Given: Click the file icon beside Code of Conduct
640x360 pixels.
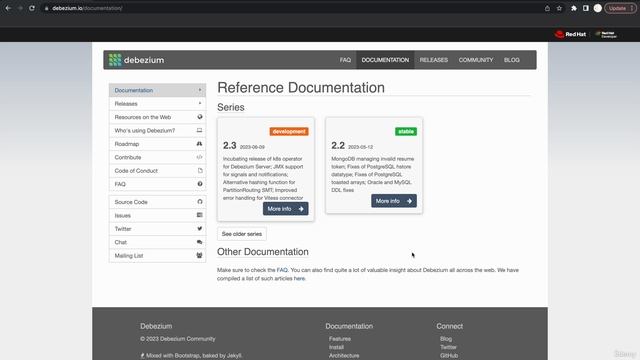Looking at the screenshot, I should (200, 171).
